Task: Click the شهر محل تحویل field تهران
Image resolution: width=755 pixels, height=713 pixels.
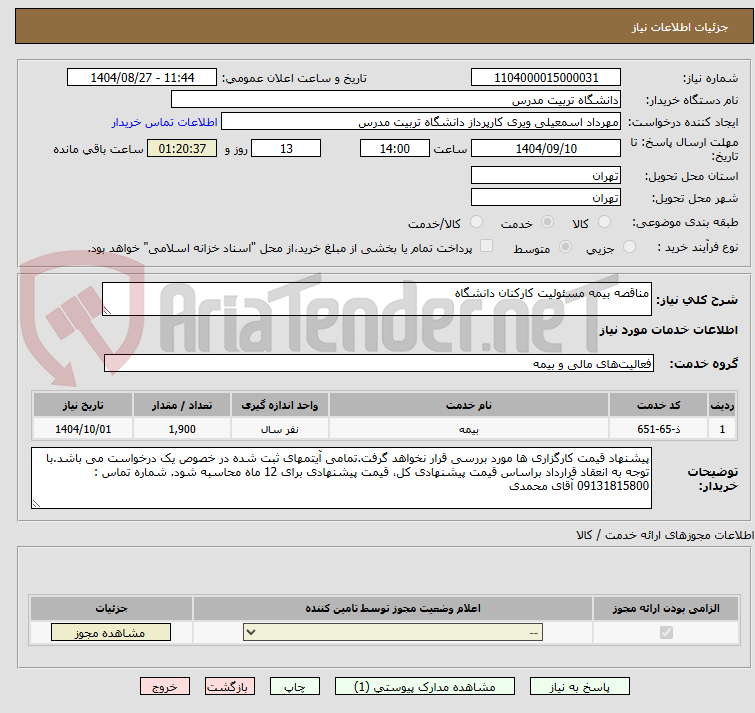Action: tap(546, 197)
